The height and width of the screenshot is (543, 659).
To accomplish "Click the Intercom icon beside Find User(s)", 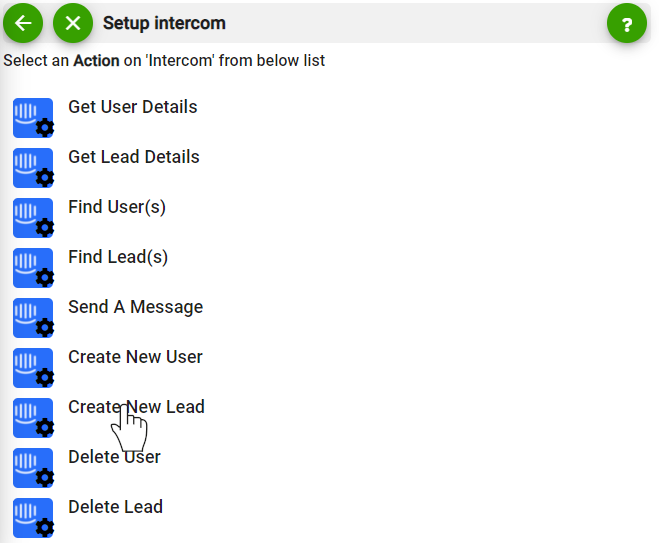I will (x=33, y=218).
